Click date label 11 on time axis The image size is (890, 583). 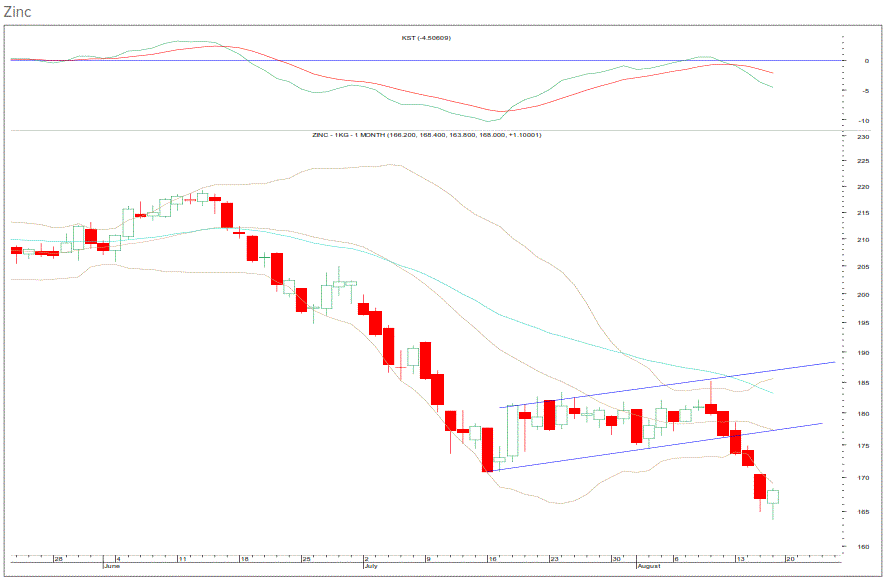point(182,559)
